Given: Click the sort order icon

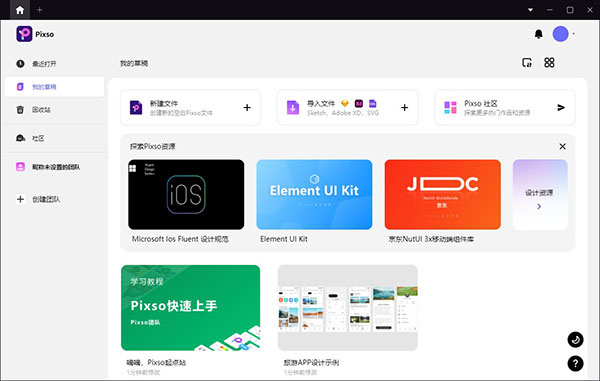Looking at the screenshot, I should point(527,63).
